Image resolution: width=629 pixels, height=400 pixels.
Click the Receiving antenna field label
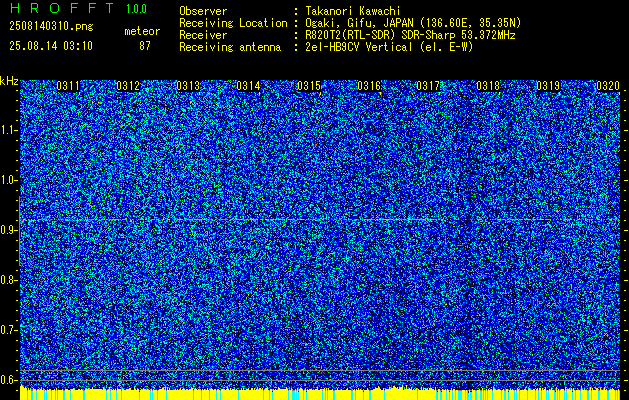[x=230, y=47]
